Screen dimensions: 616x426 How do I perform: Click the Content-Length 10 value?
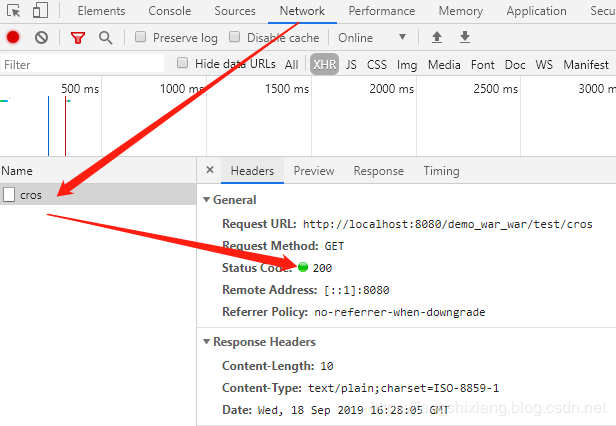point(327,366)
